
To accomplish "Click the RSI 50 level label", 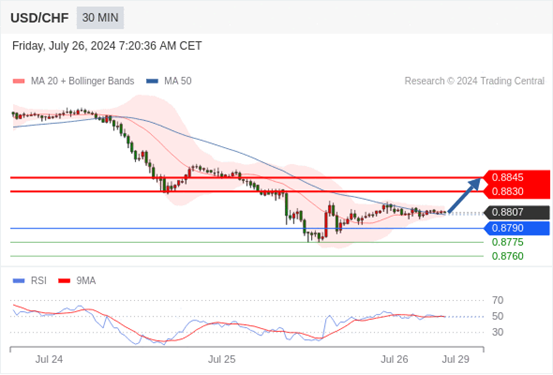I will coord(498,316).
